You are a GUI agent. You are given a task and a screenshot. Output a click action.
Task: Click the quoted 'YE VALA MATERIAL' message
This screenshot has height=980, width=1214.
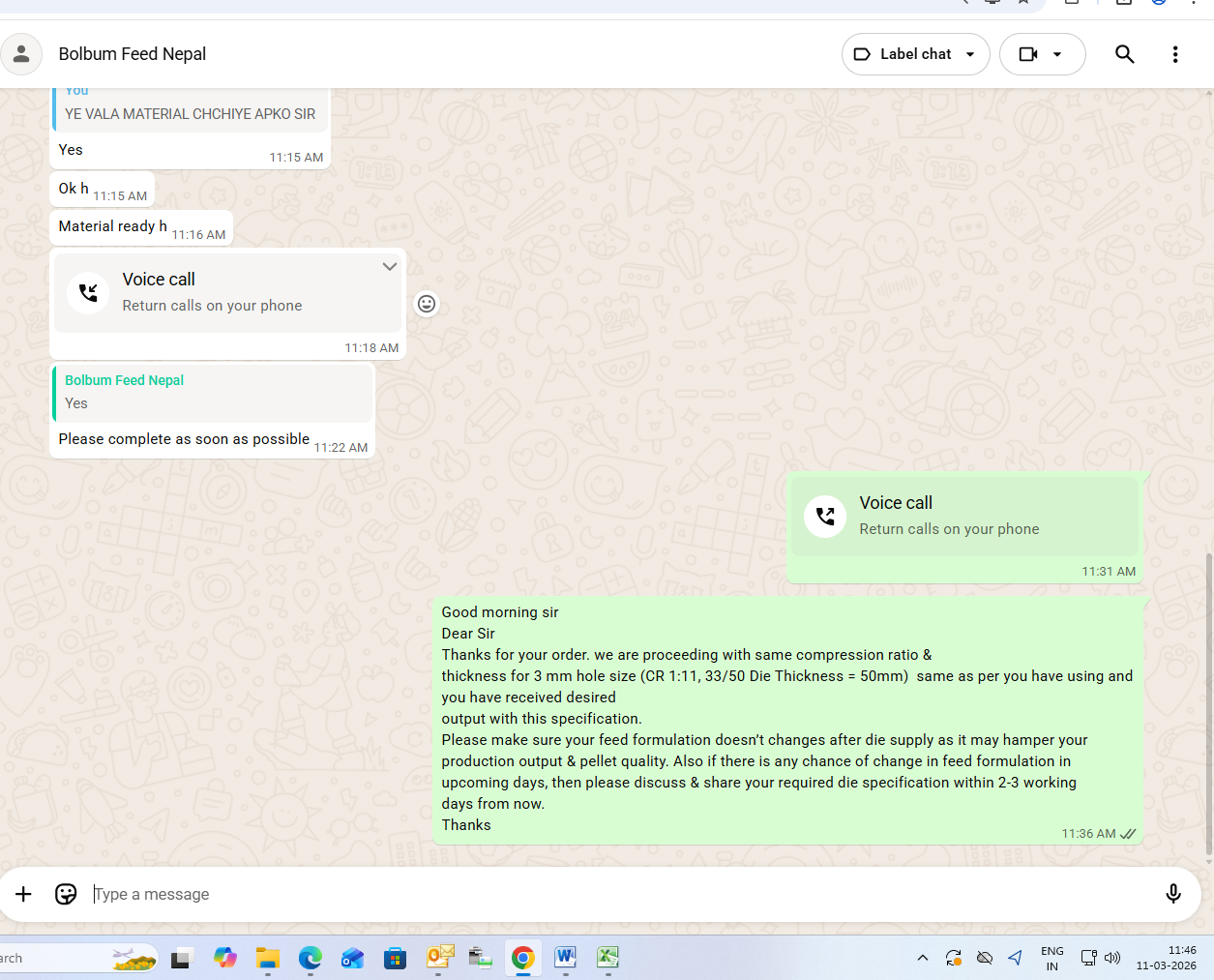pos(190,110)
